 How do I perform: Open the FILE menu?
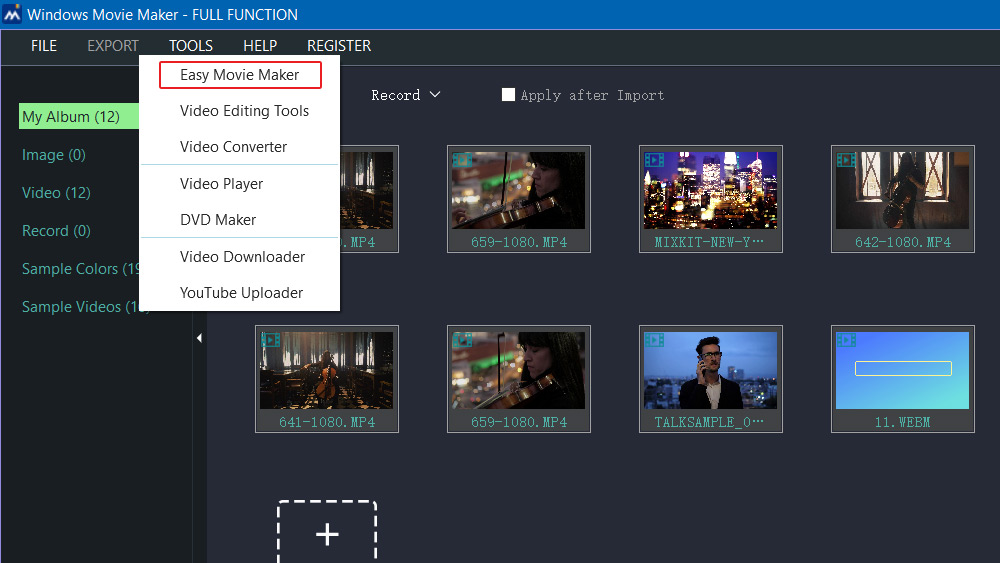point(44,46)
